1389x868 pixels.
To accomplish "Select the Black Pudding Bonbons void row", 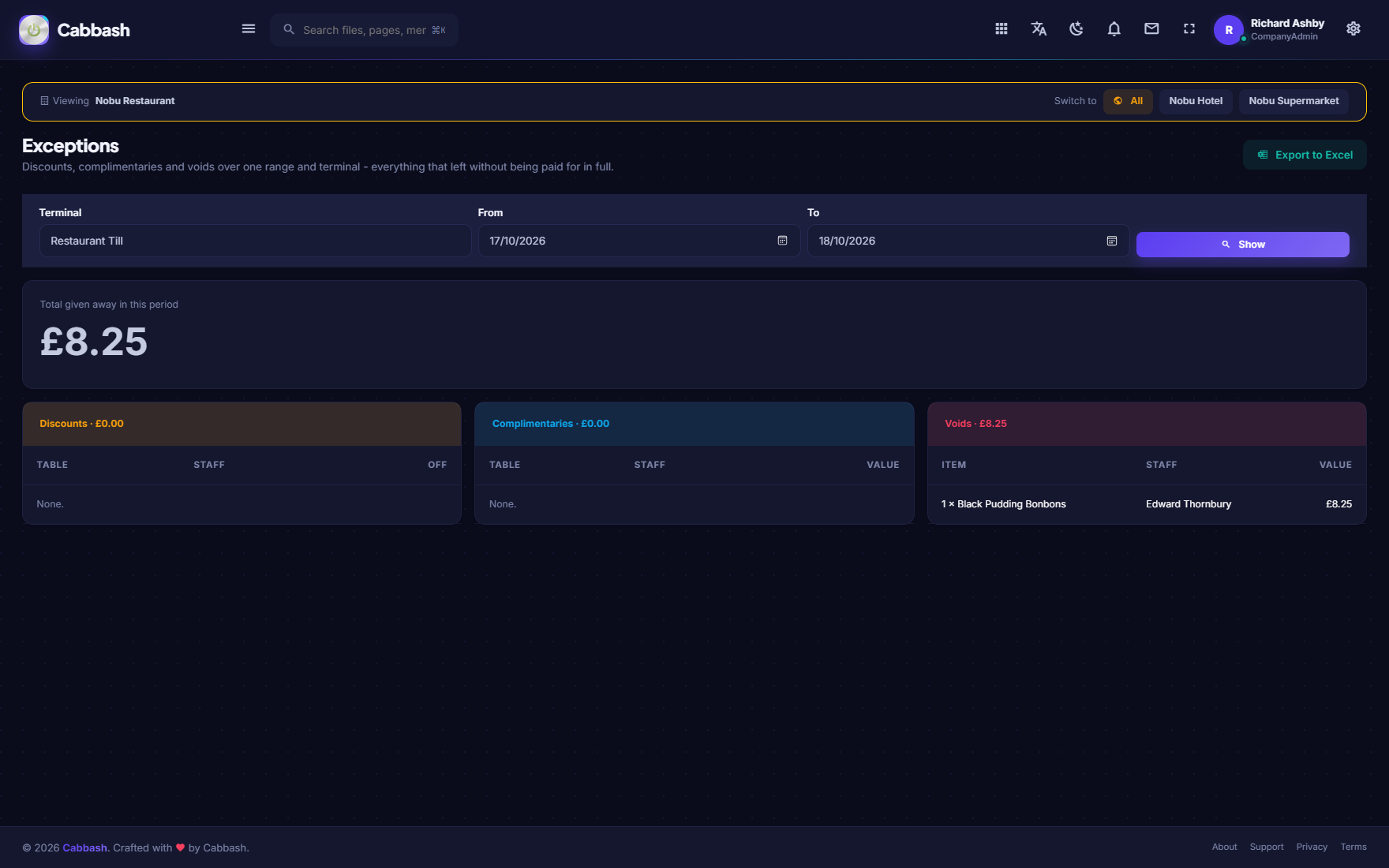I will (1147, 504).
